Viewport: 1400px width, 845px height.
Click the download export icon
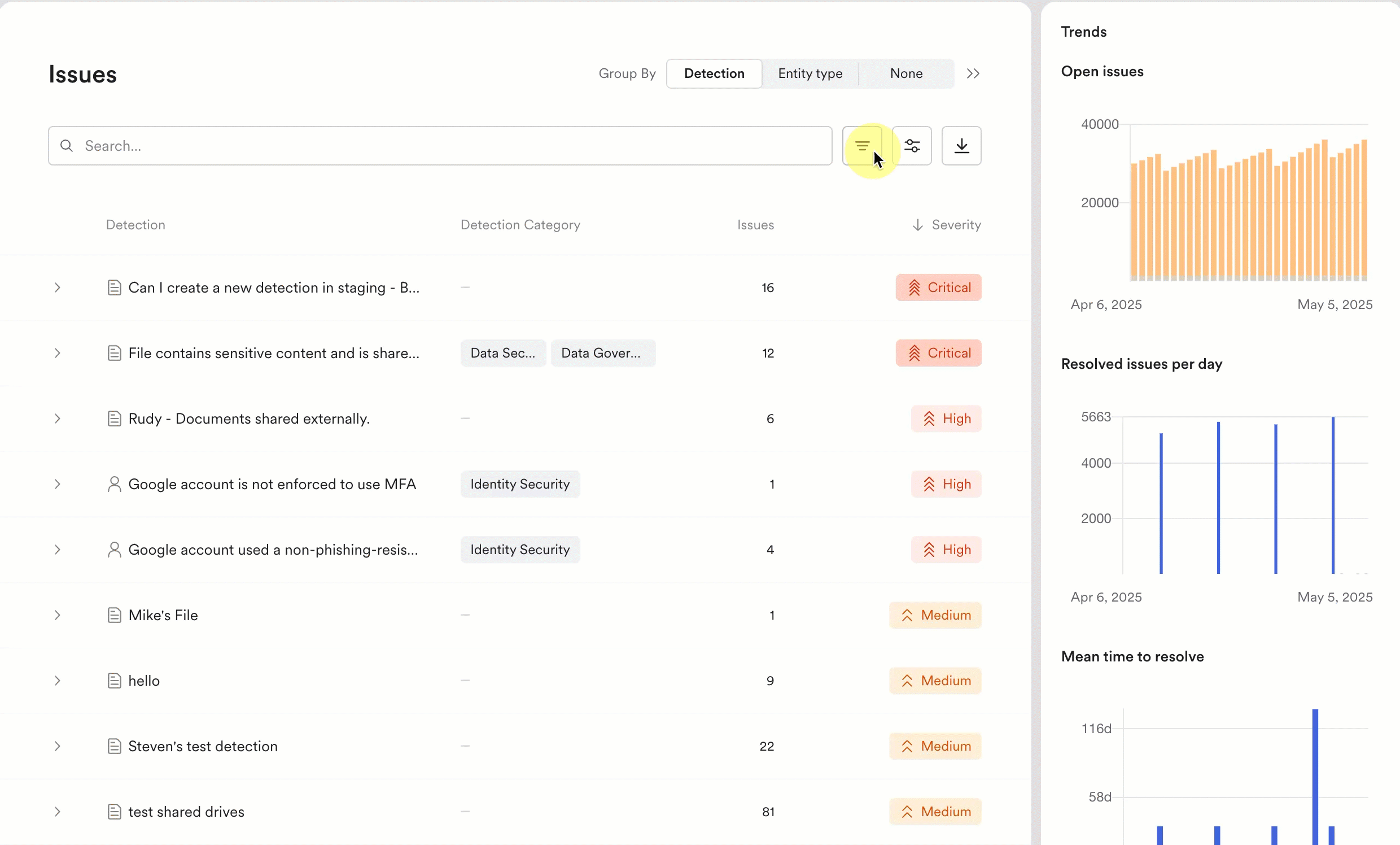[961, 146]
